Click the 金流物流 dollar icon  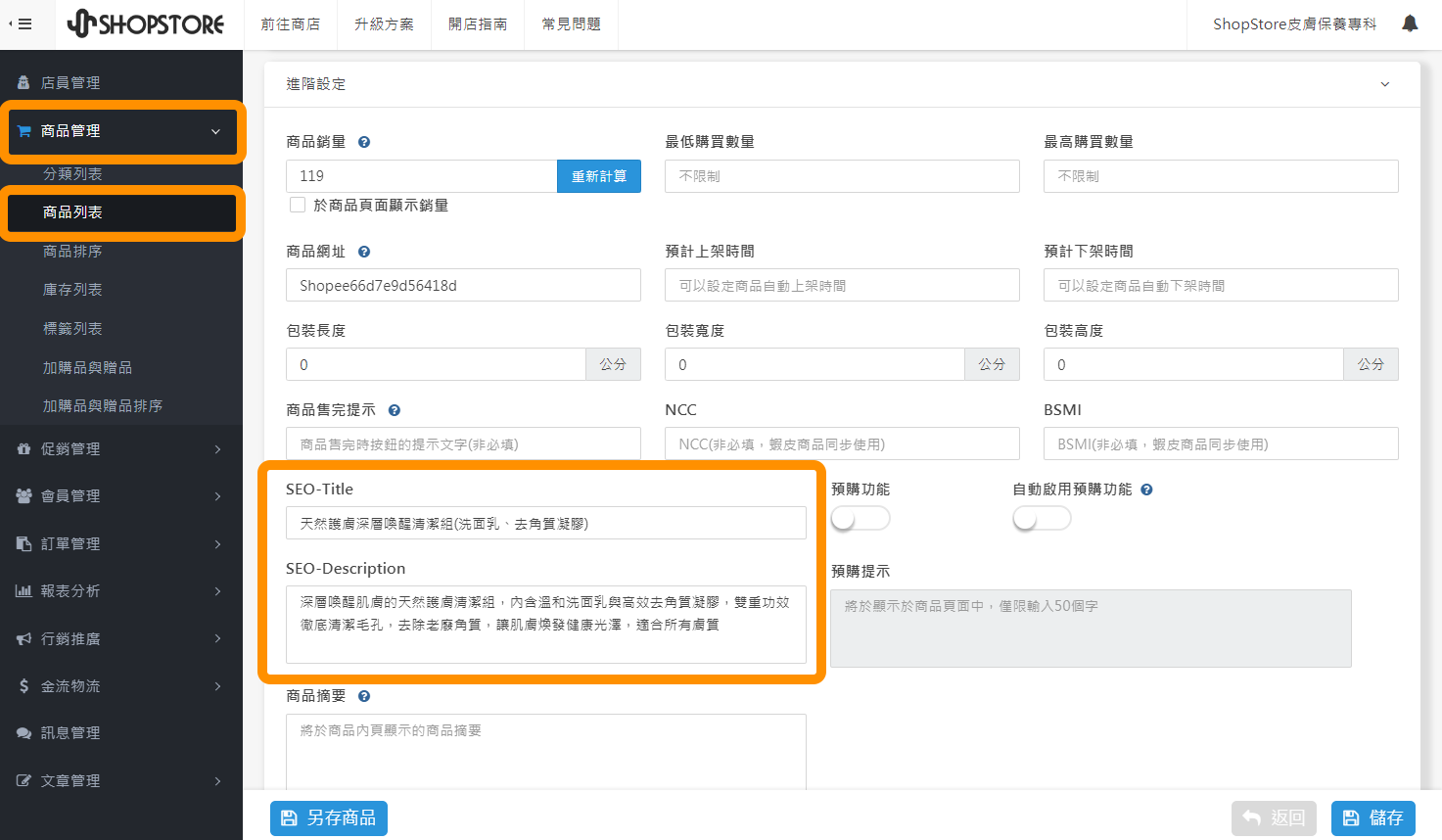[23, 686]
